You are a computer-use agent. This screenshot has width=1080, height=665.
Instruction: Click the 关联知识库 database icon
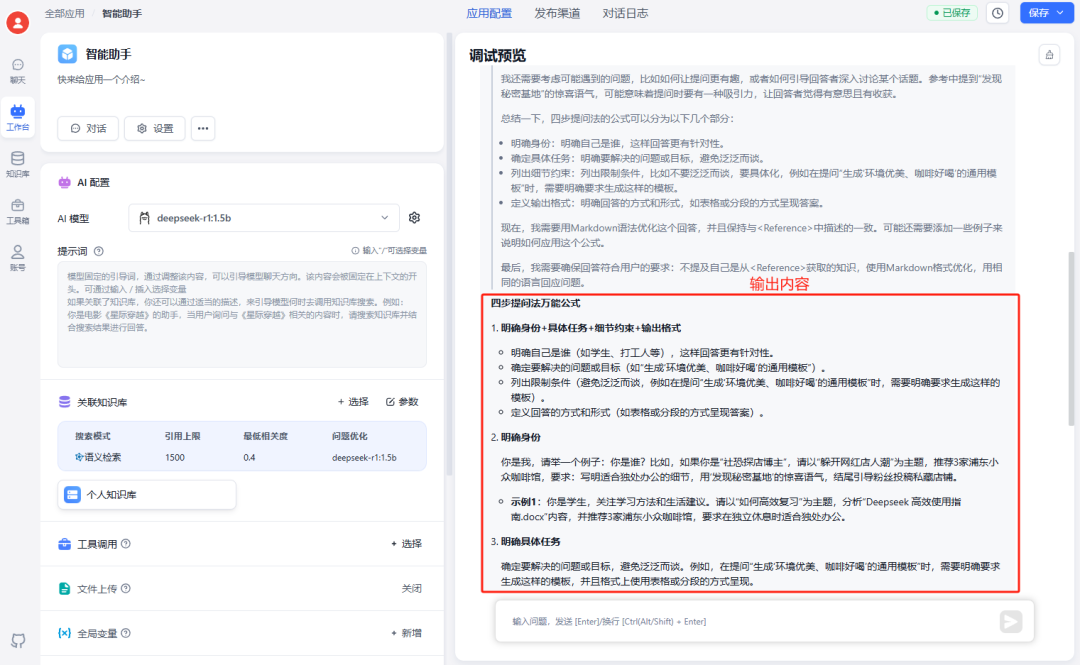[x=65, y=402]
